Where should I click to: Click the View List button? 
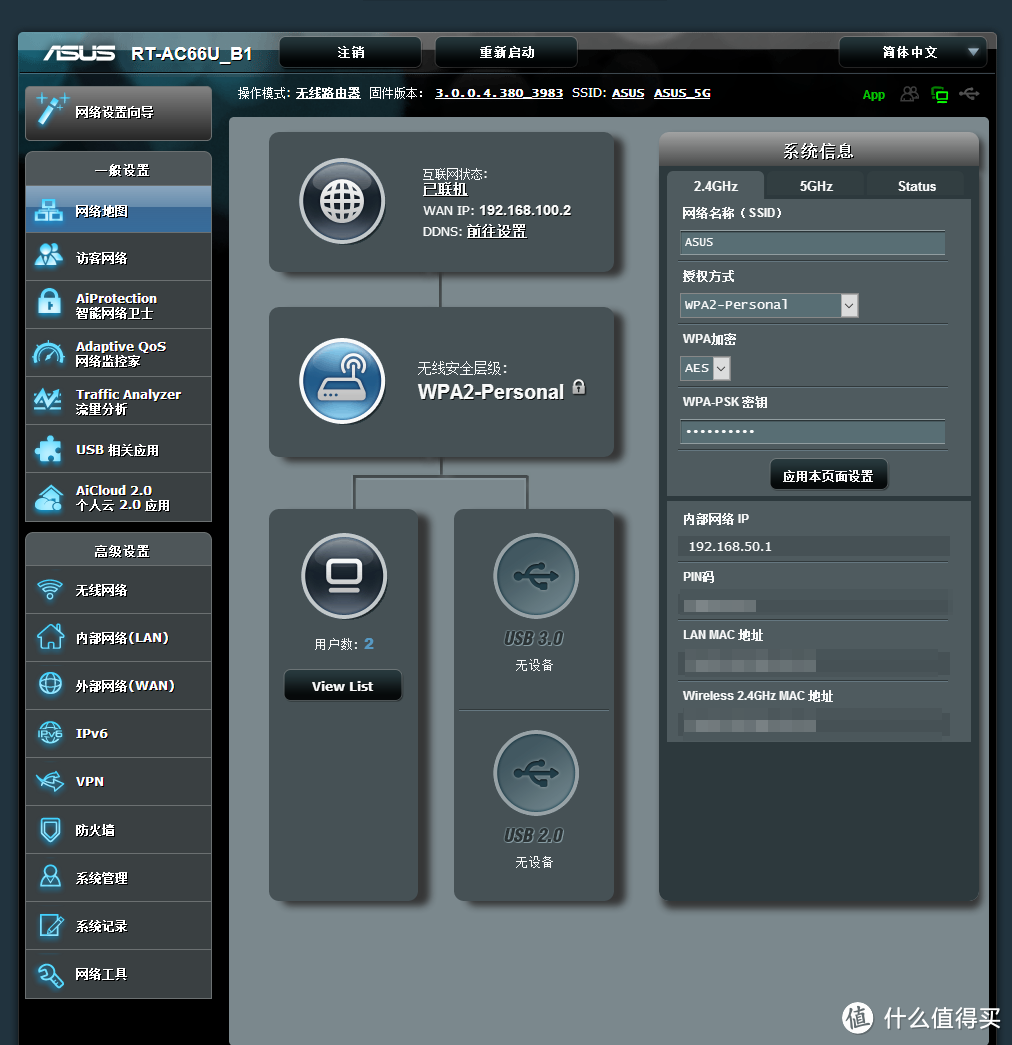pos(343,686)
